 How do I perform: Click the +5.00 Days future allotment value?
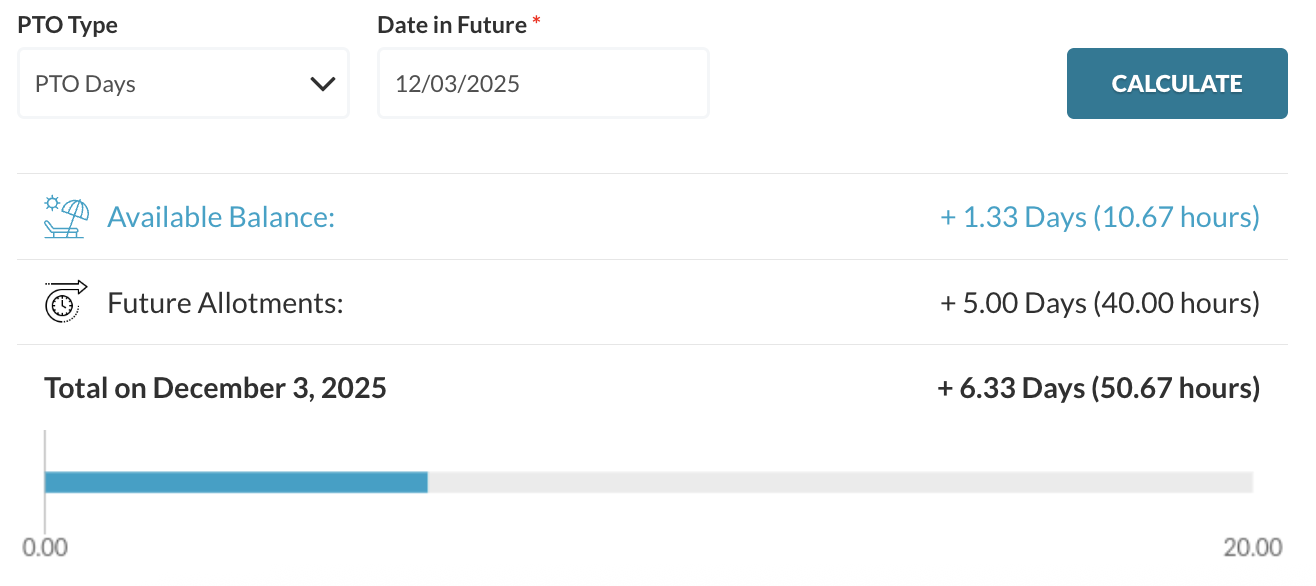click(1100, 303)
